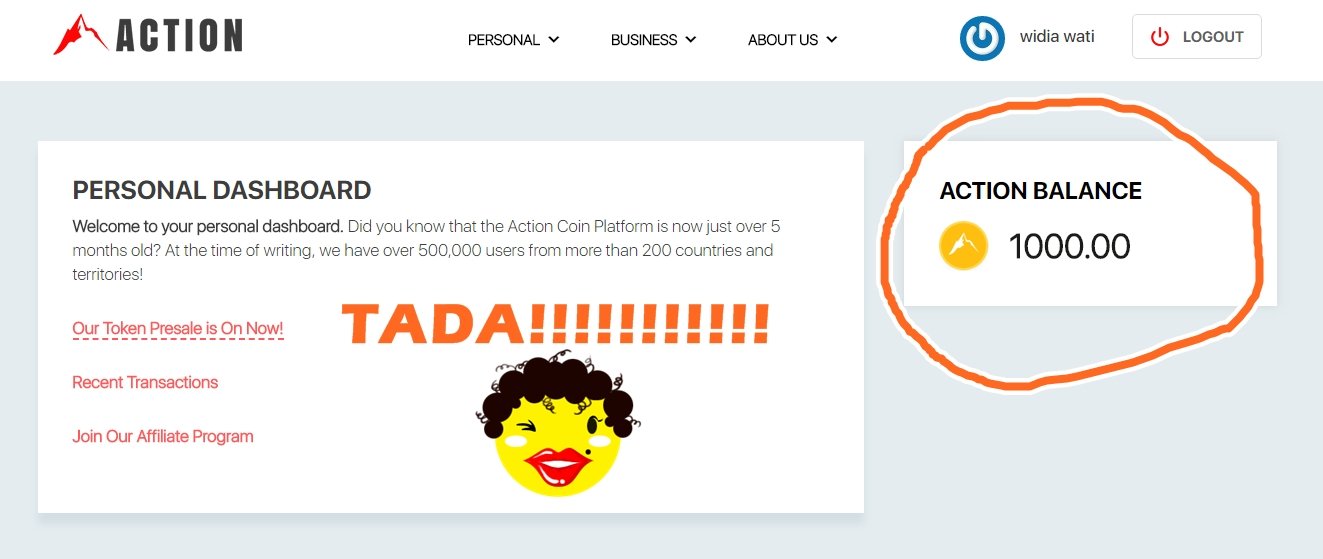This screenshot has width=1323, height=559.
Task: Click the PERSONAL DASHBOARD heading
Action: (222, 190)
